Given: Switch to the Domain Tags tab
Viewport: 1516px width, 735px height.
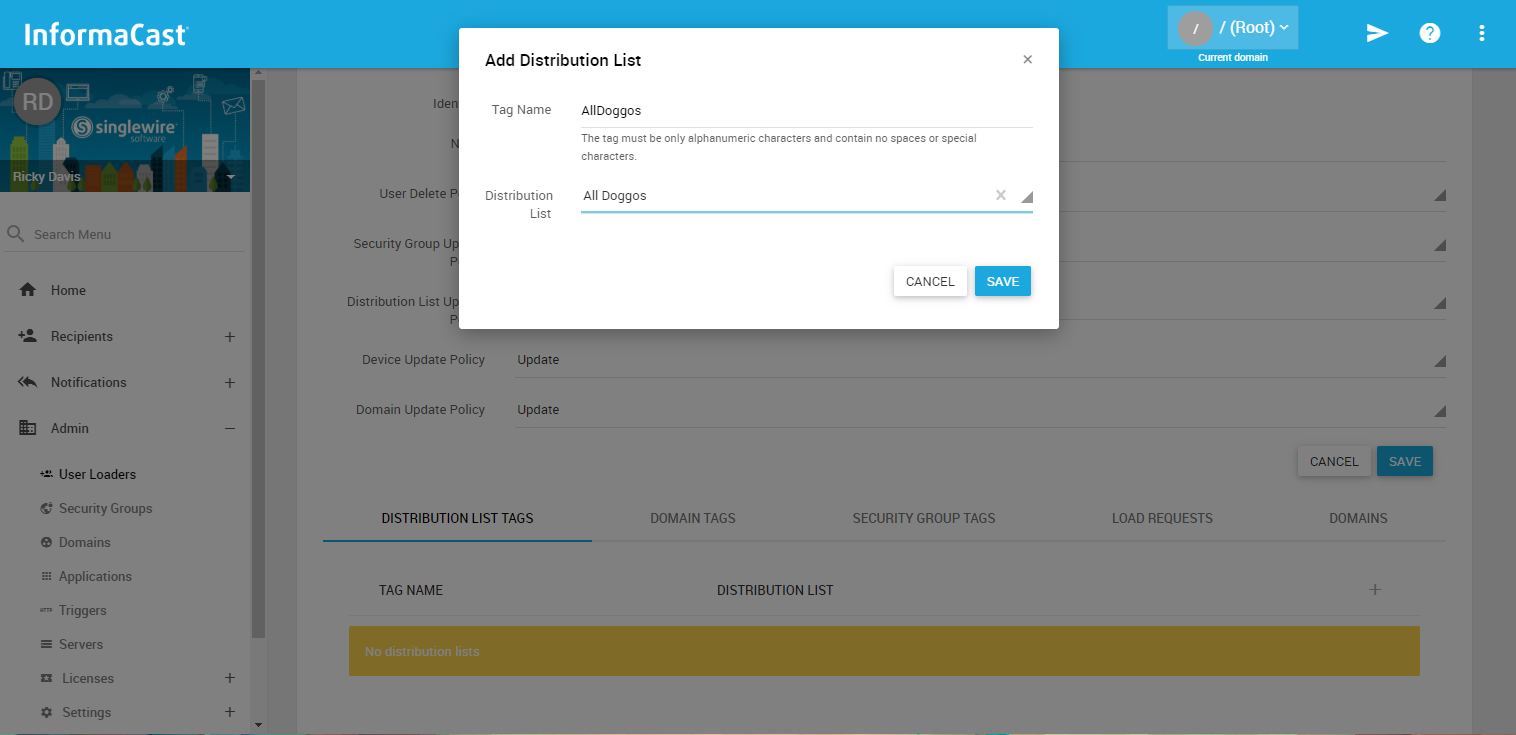Looking at the screenshot, I should 692,518.
